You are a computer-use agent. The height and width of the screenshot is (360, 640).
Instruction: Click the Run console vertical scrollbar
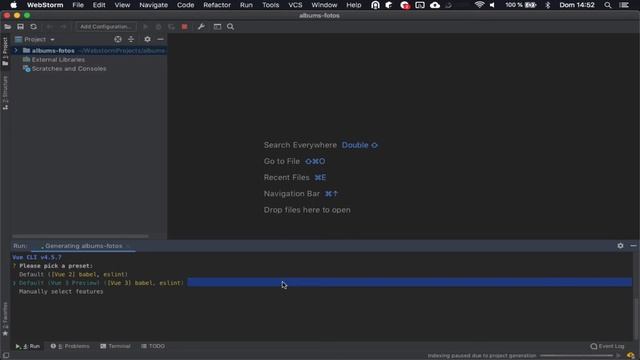tap(636, 319)
